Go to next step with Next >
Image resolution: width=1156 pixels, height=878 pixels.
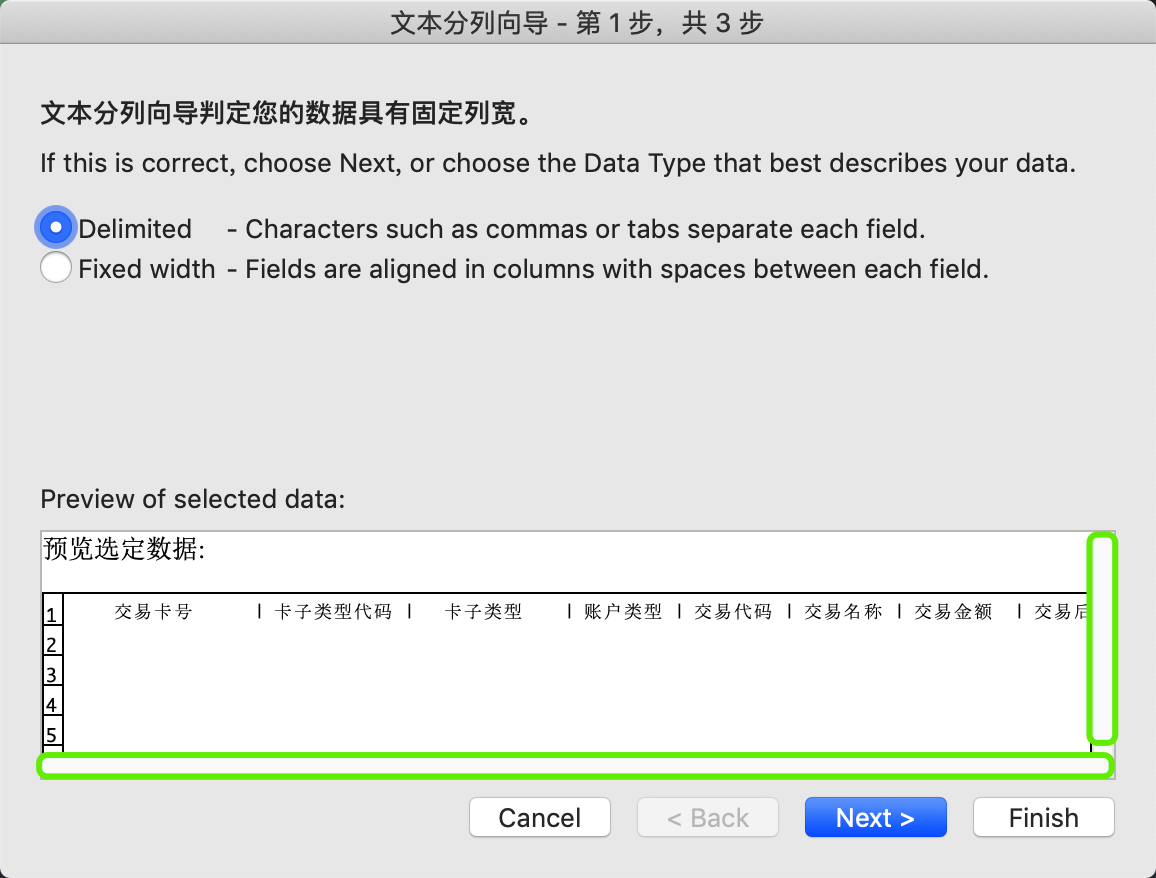point(875,818)
